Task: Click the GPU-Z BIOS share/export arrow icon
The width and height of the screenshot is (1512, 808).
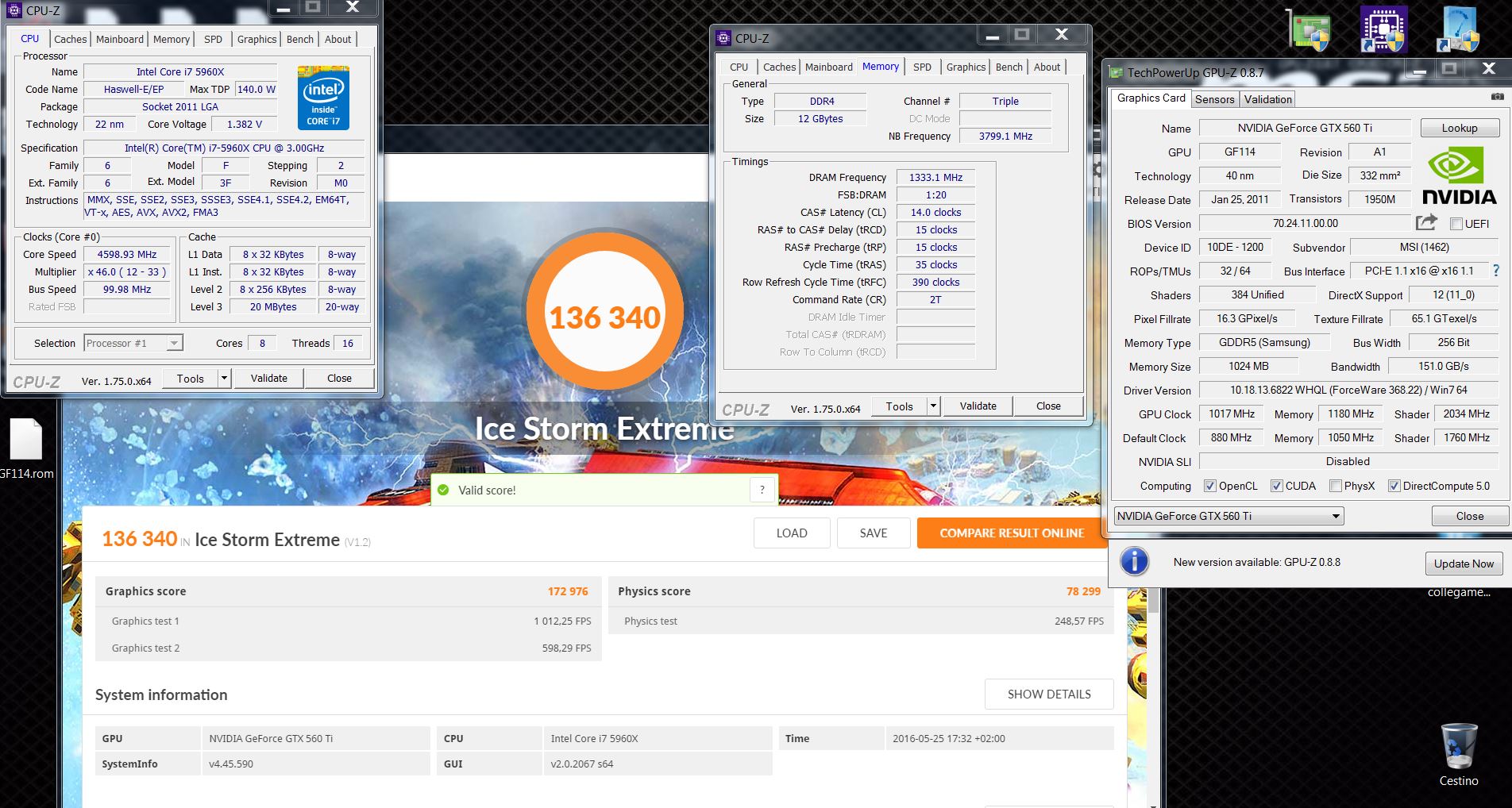Action: (x=1427, y=222)
